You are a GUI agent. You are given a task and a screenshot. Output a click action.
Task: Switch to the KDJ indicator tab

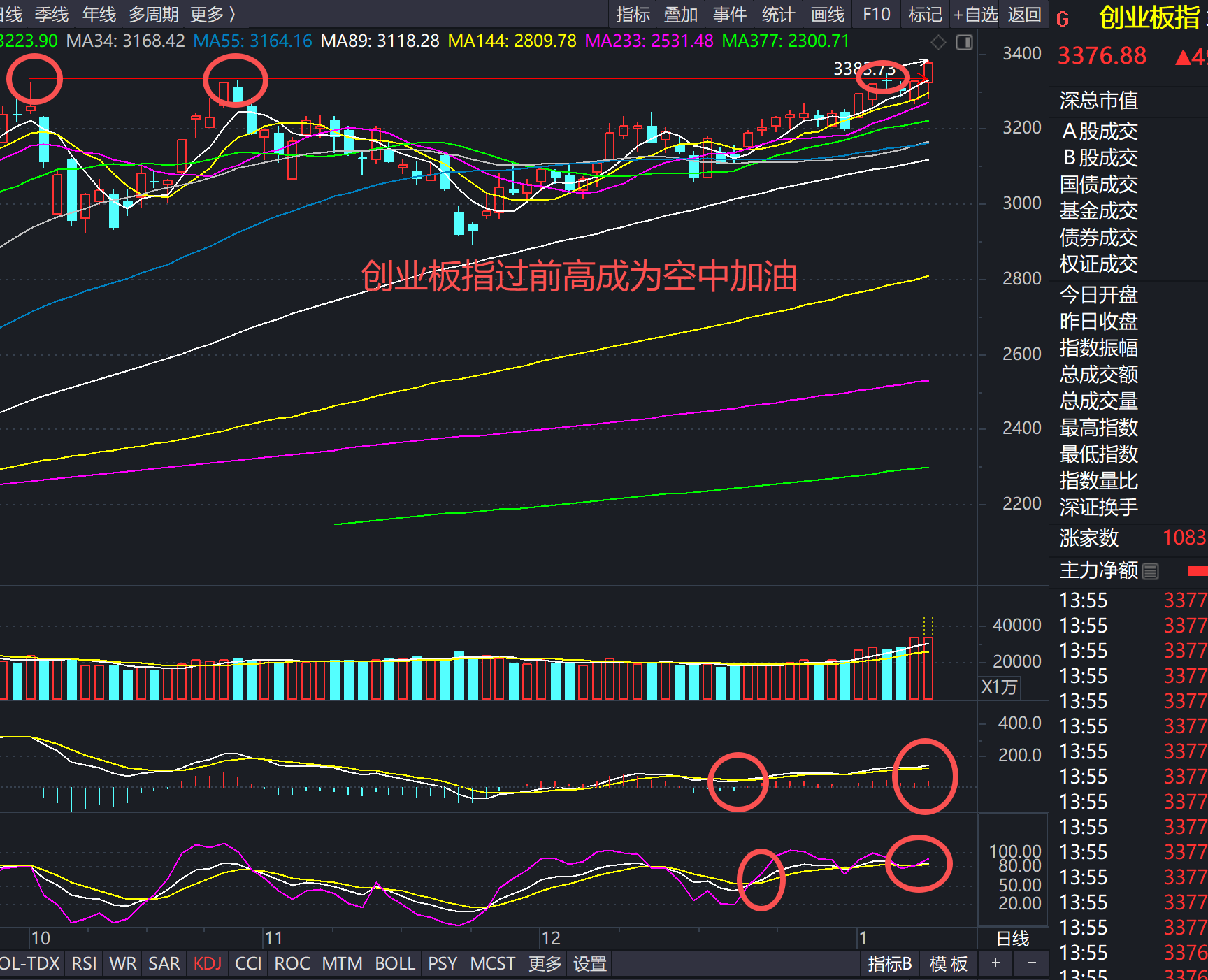tap(208, 964)
